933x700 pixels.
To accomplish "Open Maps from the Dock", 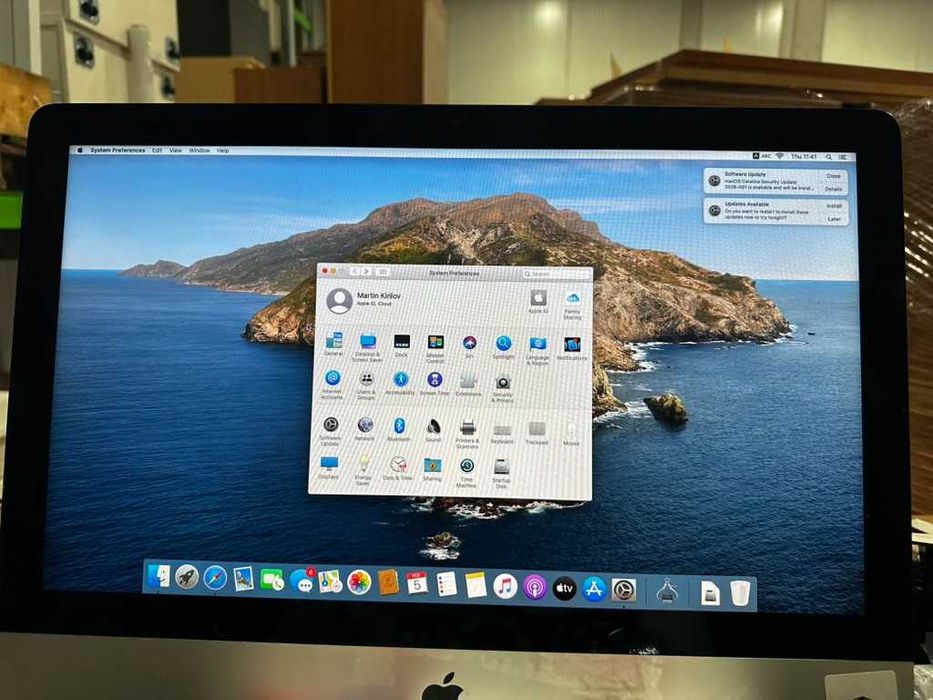I will point(330,582).
